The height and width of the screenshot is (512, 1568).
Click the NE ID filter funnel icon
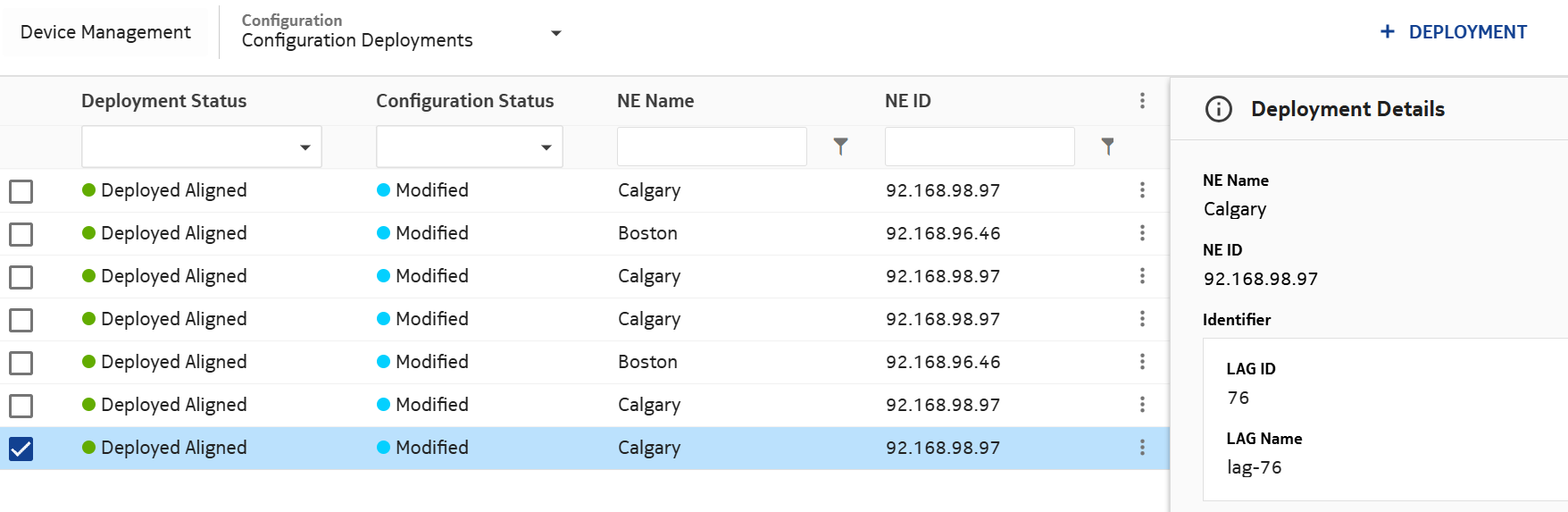1107,147
